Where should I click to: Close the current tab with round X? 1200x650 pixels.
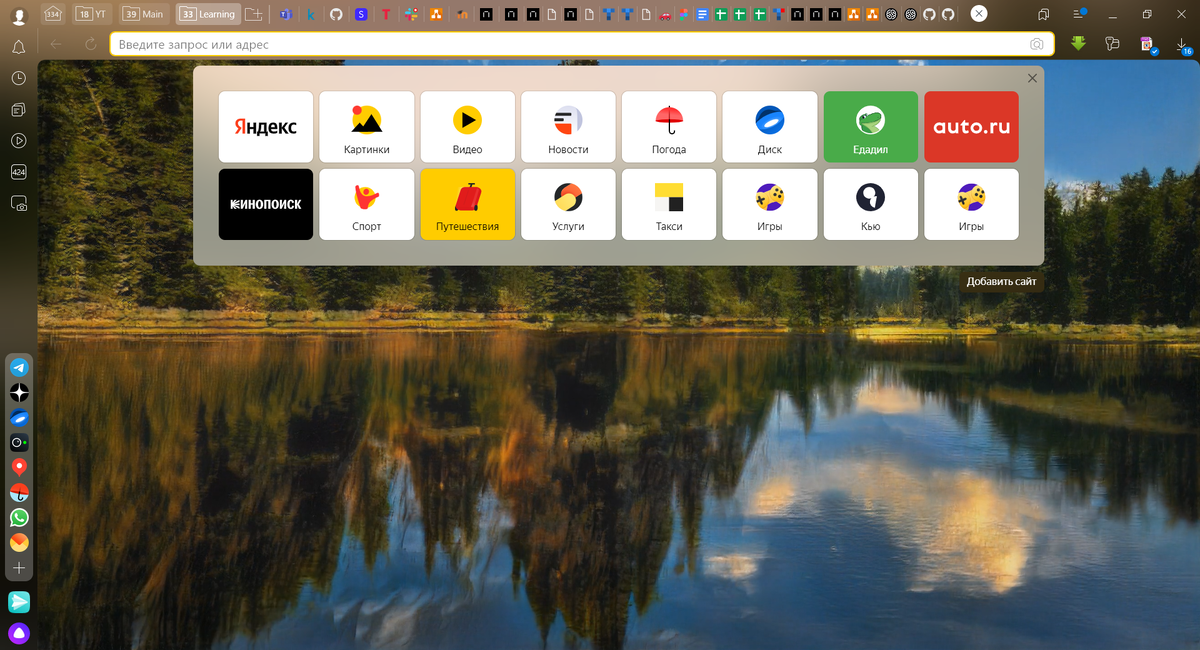(979, 14)
